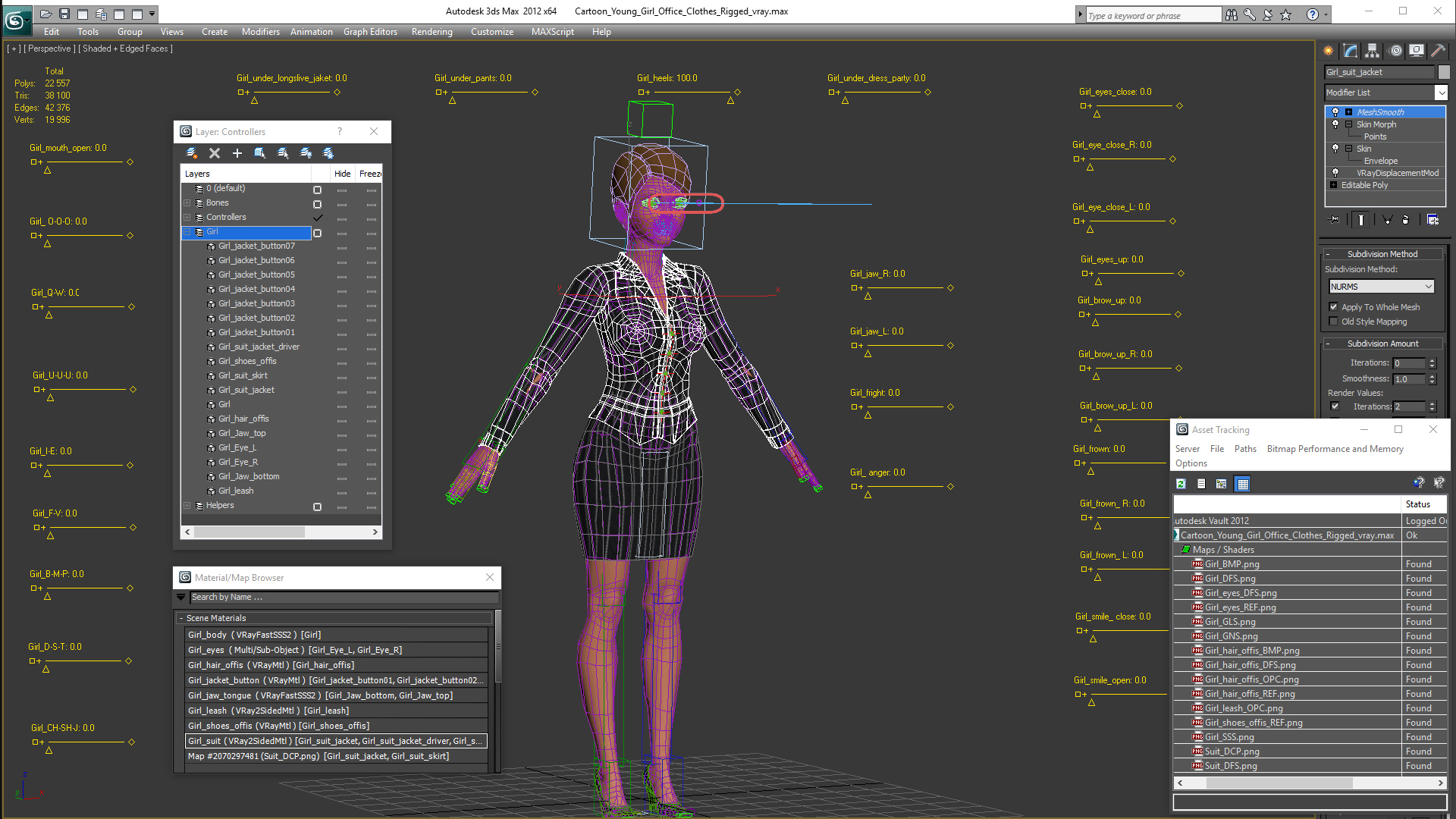Viewport: 1456px width, 819px height.
Task: Open the Graph Editors menu
Action: (370, 32)
